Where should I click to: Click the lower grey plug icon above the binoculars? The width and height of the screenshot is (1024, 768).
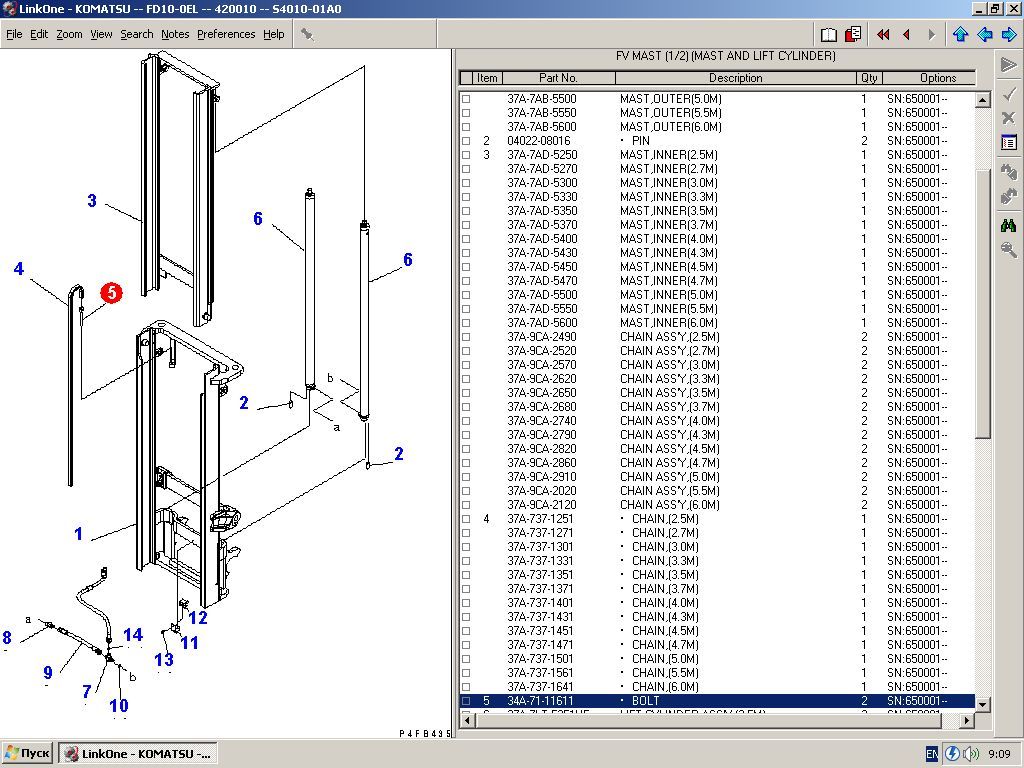[1008, 196]
